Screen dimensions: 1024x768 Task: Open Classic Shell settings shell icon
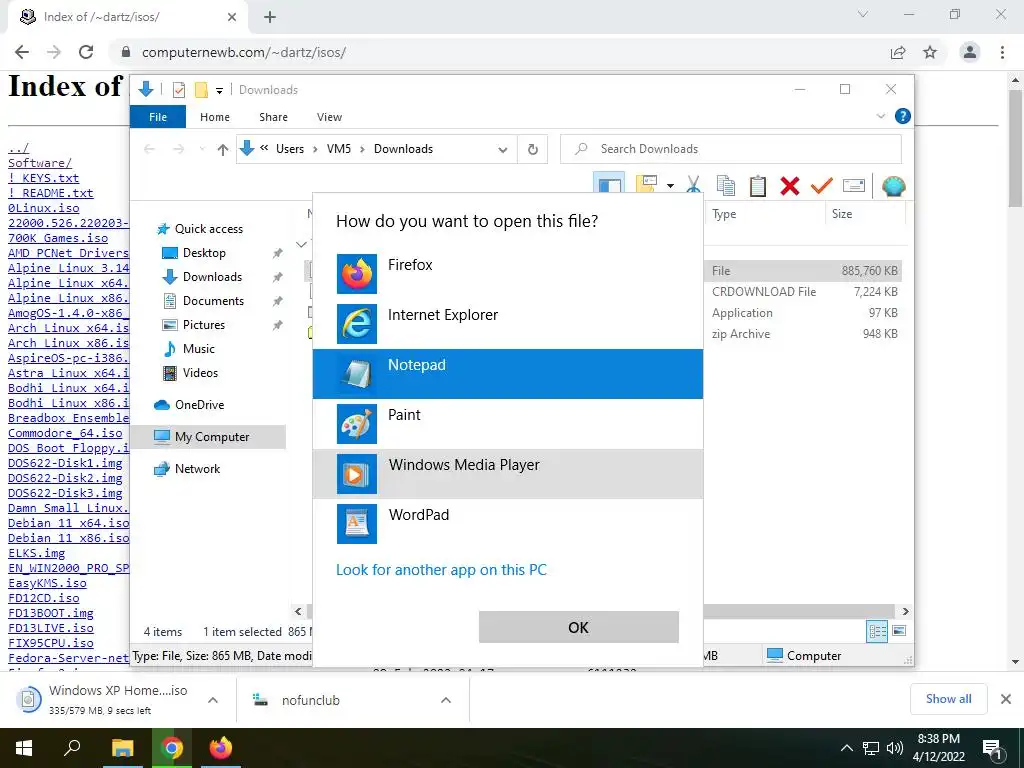893,186
